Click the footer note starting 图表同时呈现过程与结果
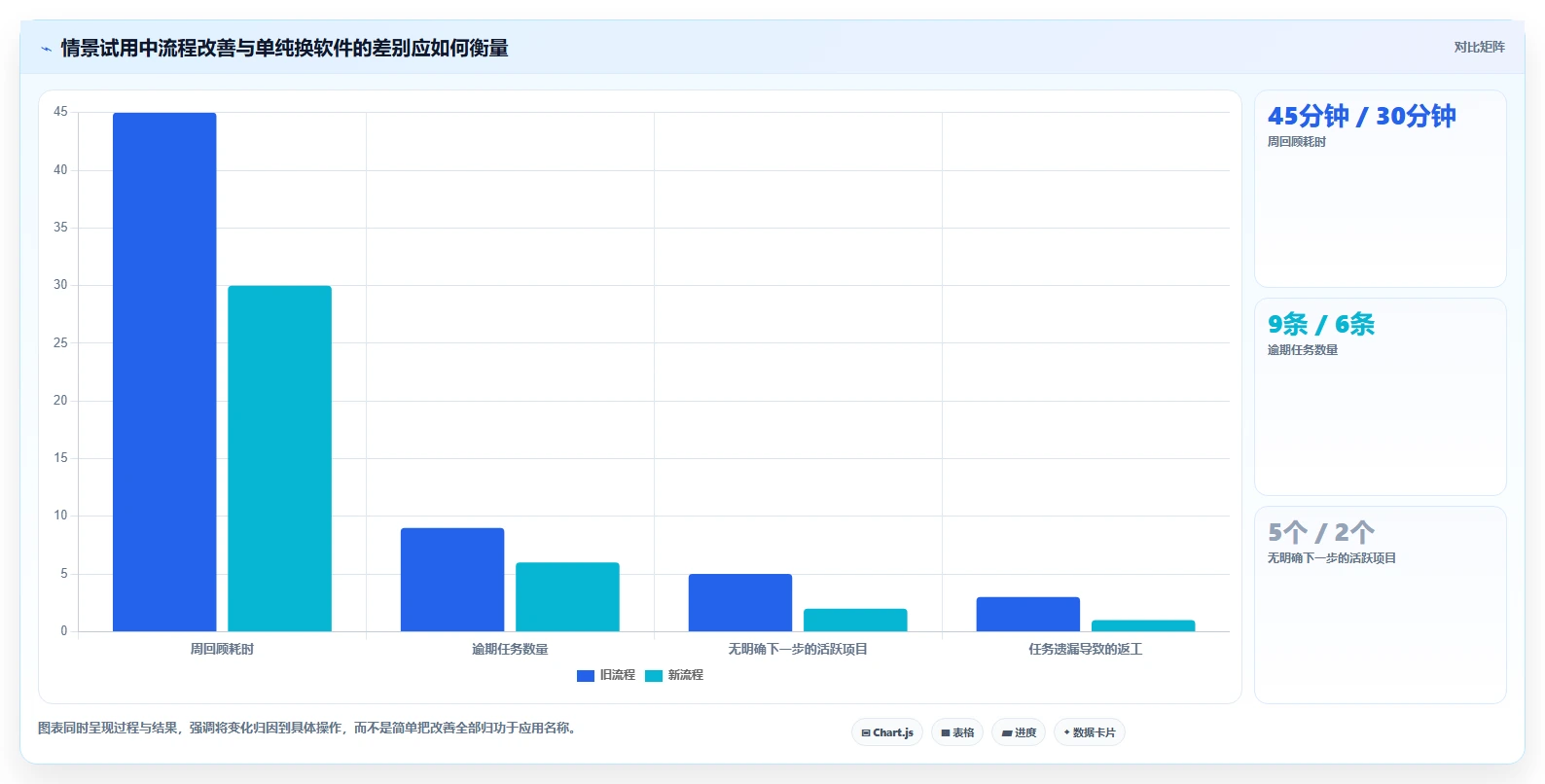1545x784 pixels. pyautogui.click(x=308, y=728)
